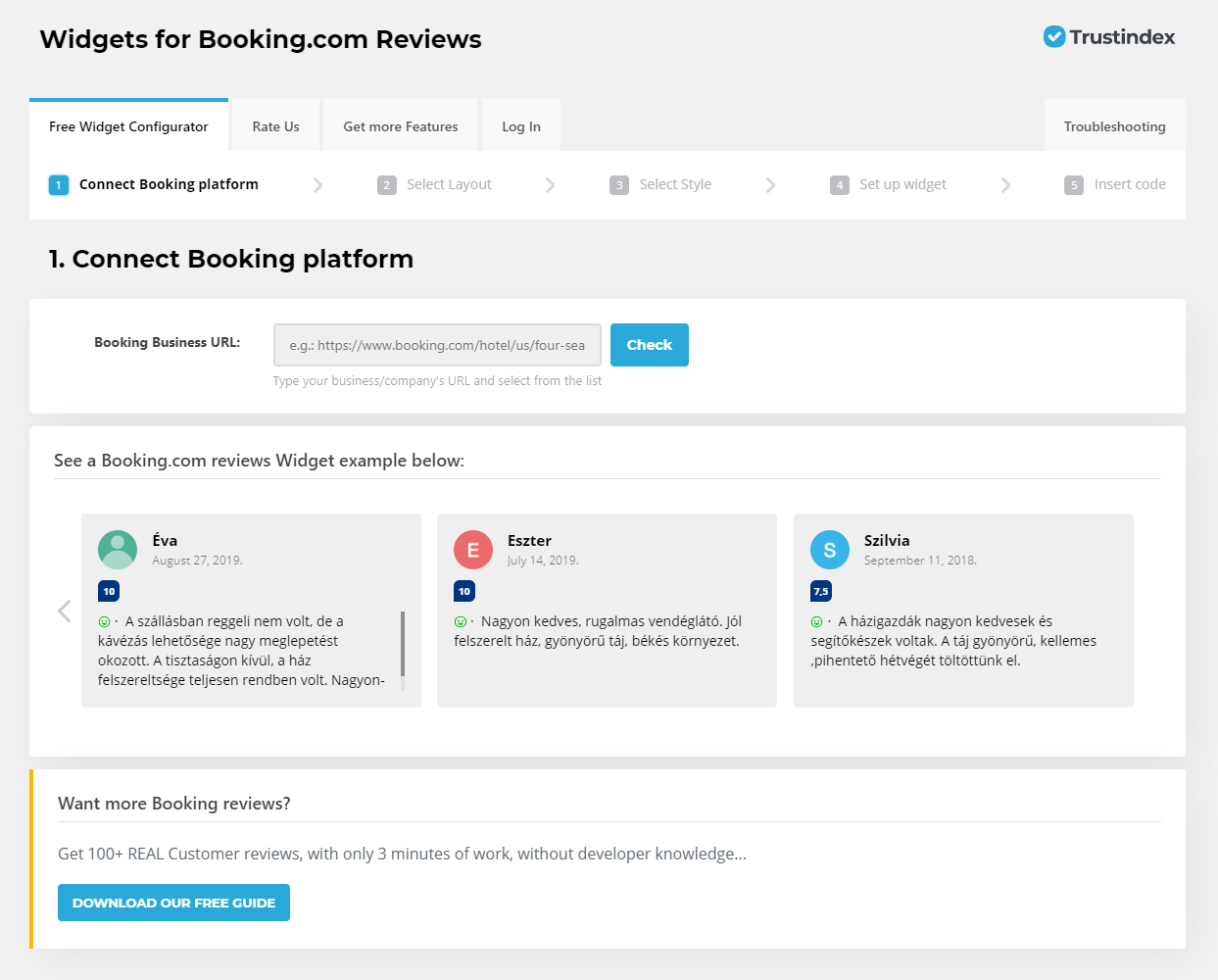The width and height of the screenshot is (1218, 980).
Task: Click the Get 100+ REAL Customer reviews text
Action: pyautogui.click(x=402, y=854)
